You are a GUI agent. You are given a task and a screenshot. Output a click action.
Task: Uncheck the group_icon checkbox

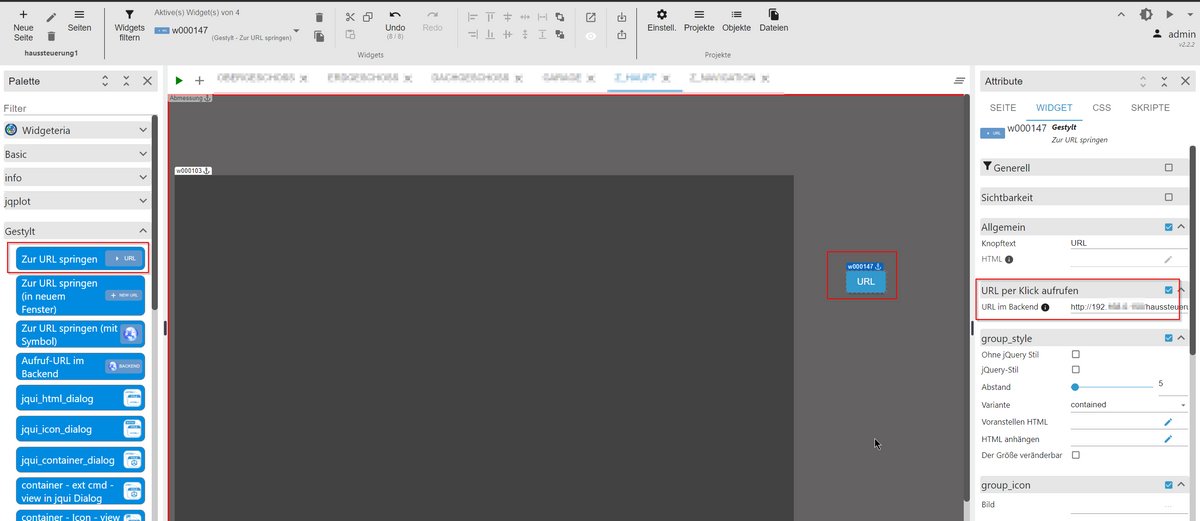click(1169, 485)
